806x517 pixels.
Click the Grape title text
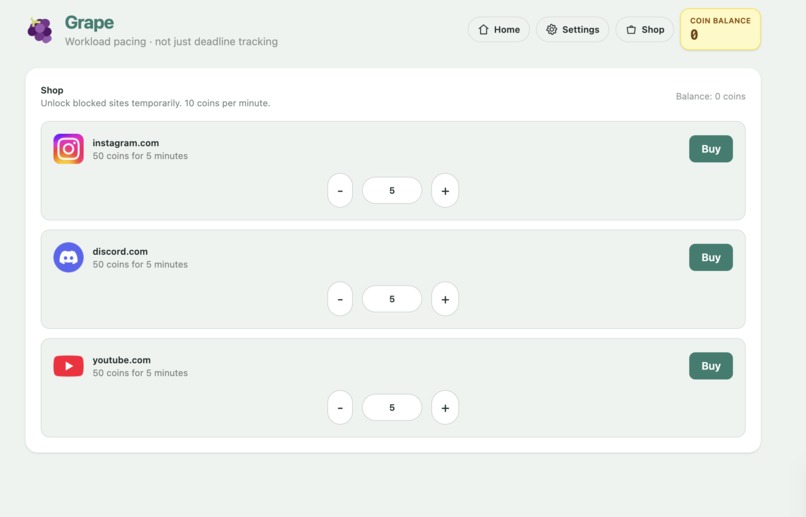[89, 23]
